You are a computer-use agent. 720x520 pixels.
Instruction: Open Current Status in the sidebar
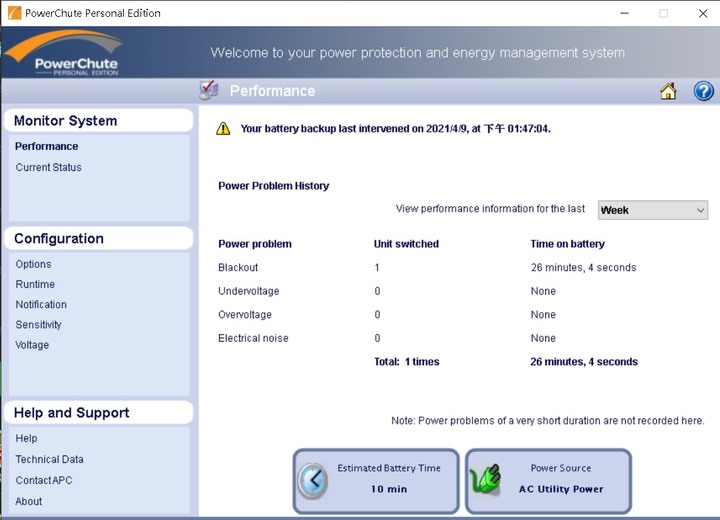coord(49,167)
